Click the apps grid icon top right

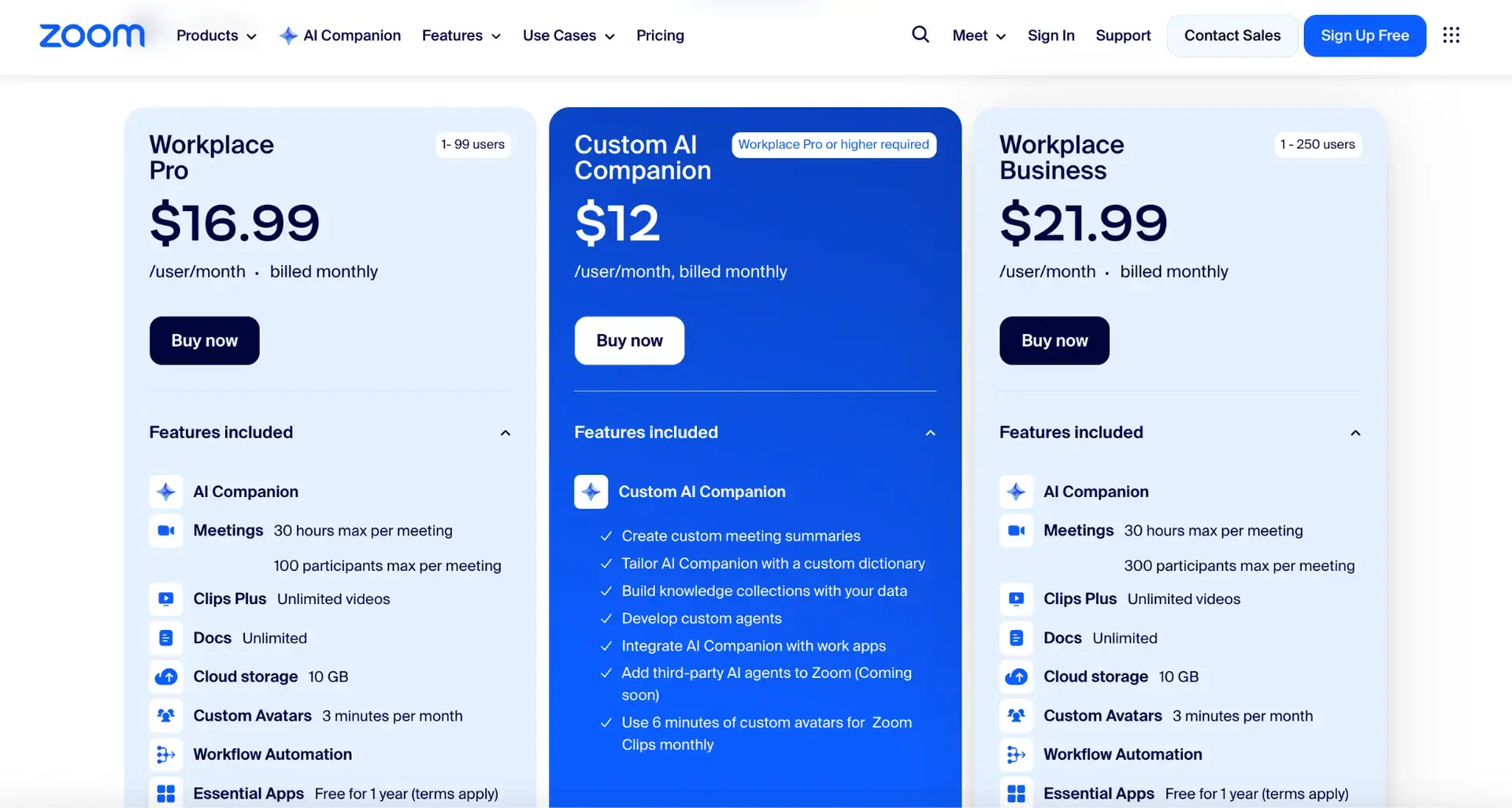[1451, 35]
